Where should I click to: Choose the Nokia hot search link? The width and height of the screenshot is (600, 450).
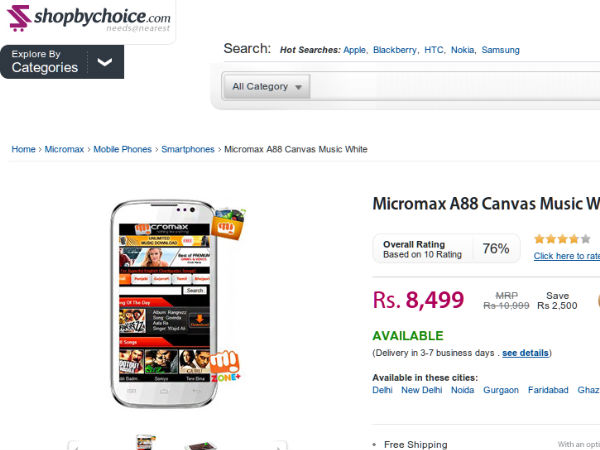[463, 50]
